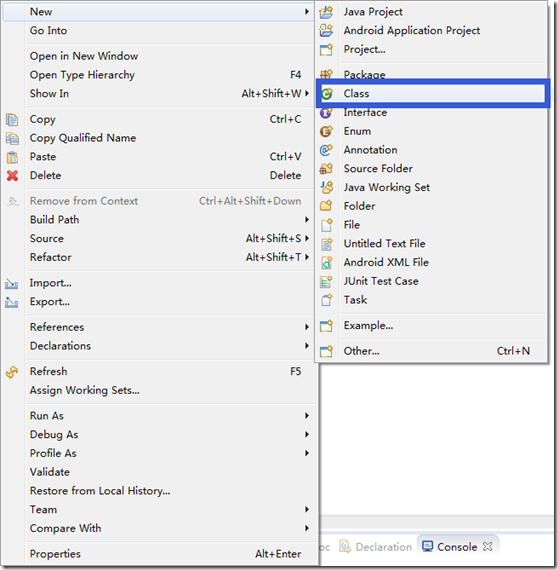
Task: Click the Ctrl+N shortcut text
Action: tap(513, 351)
